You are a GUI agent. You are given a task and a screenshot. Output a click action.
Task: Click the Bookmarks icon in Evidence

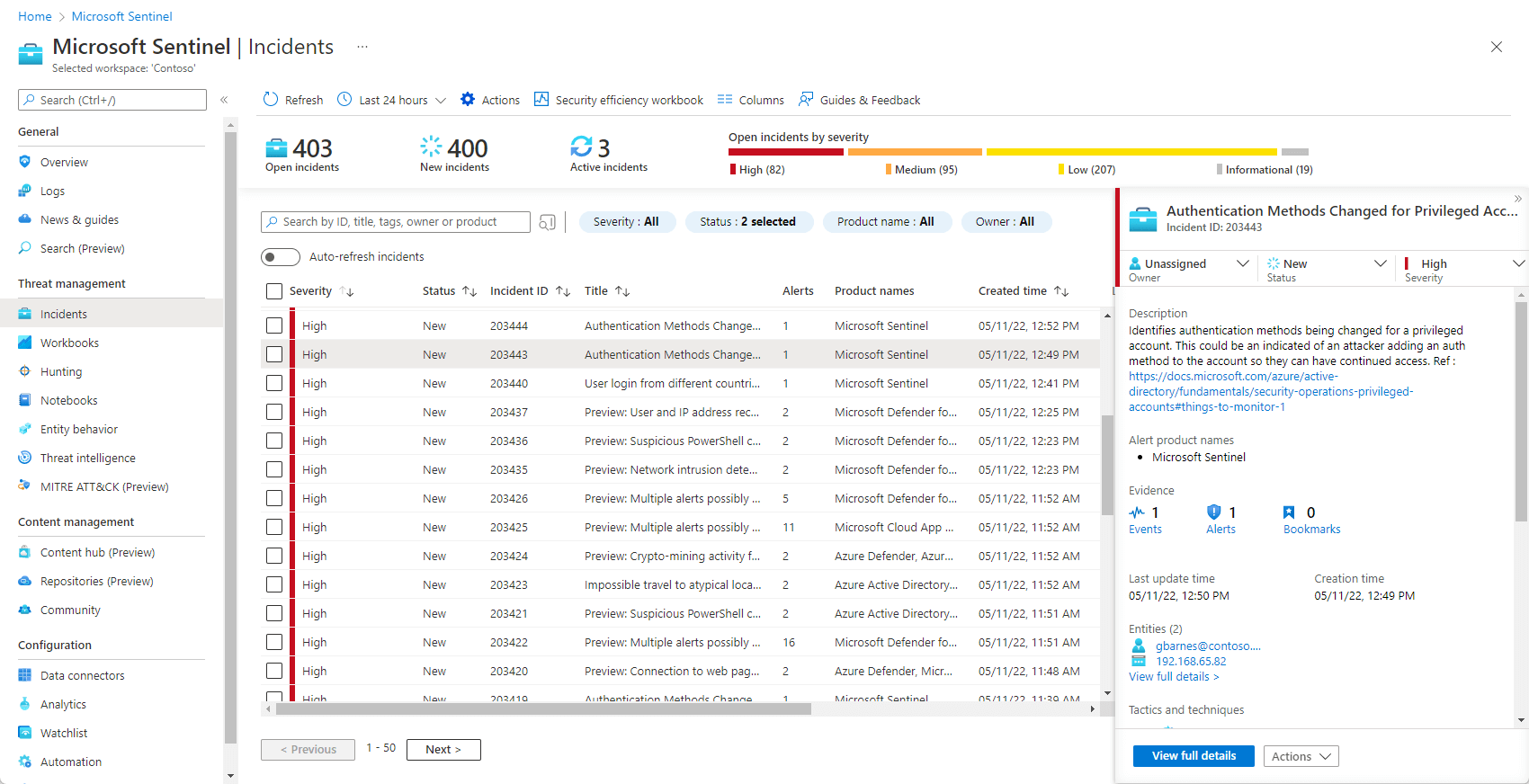[1289, 512]
